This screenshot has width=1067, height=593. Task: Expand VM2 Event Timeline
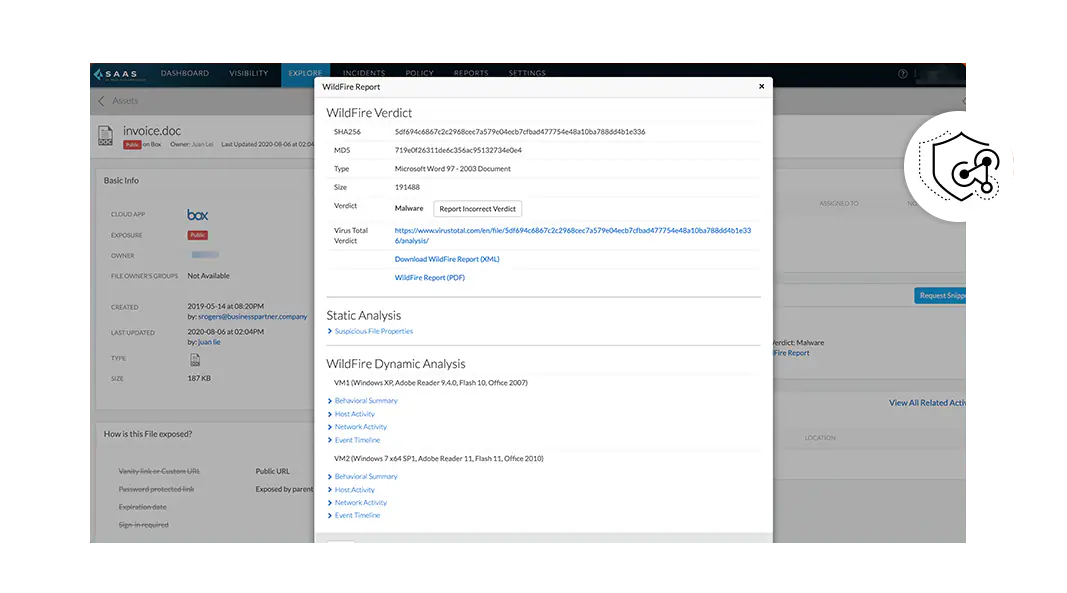pos(357,516)
